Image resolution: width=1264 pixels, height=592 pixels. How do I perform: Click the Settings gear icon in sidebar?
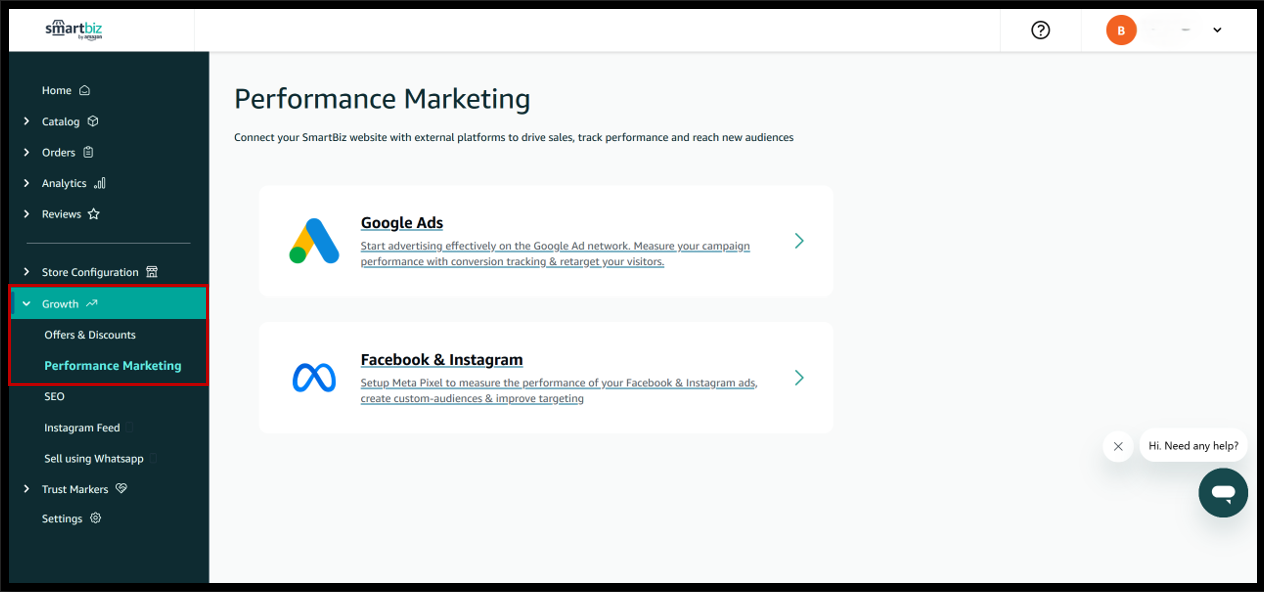tap(96, 518)
